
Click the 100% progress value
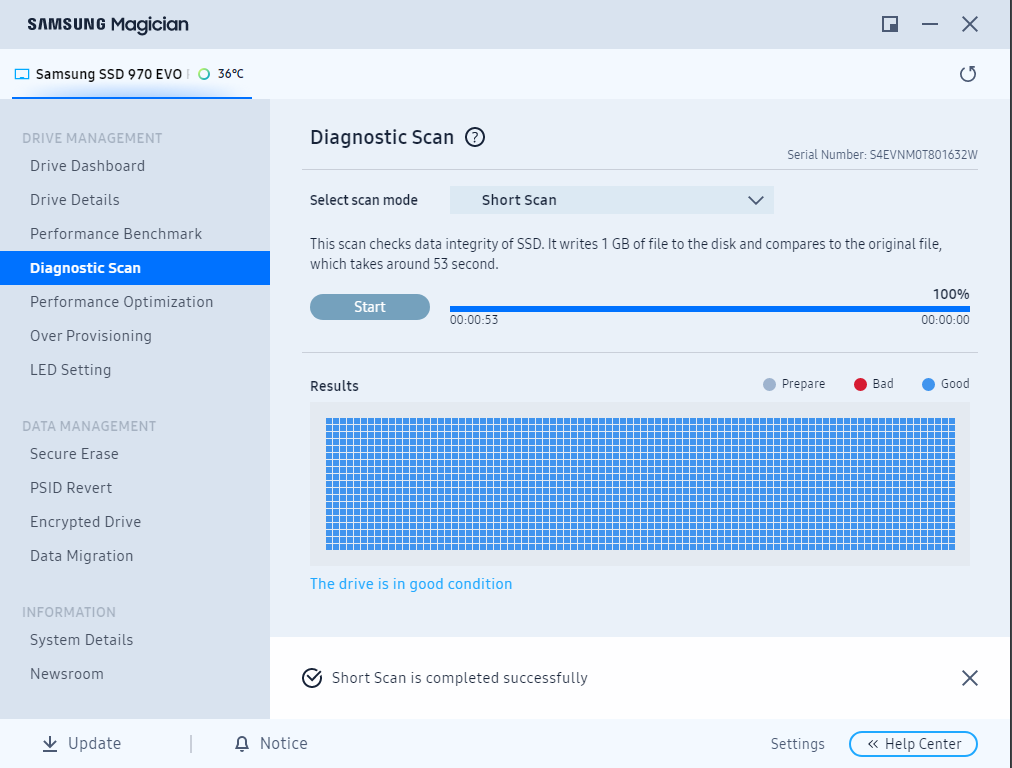(x=951, y=294)
